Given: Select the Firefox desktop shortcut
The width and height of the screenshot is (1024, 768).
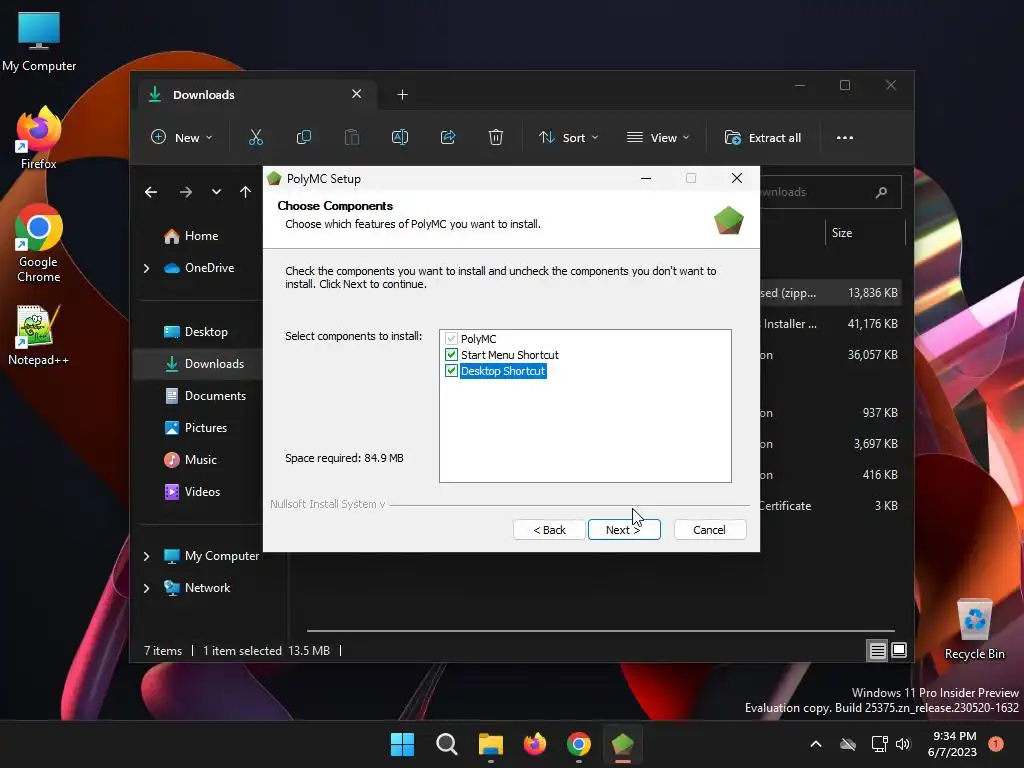Looking at the screenshot, I should [x=39, y=138].
